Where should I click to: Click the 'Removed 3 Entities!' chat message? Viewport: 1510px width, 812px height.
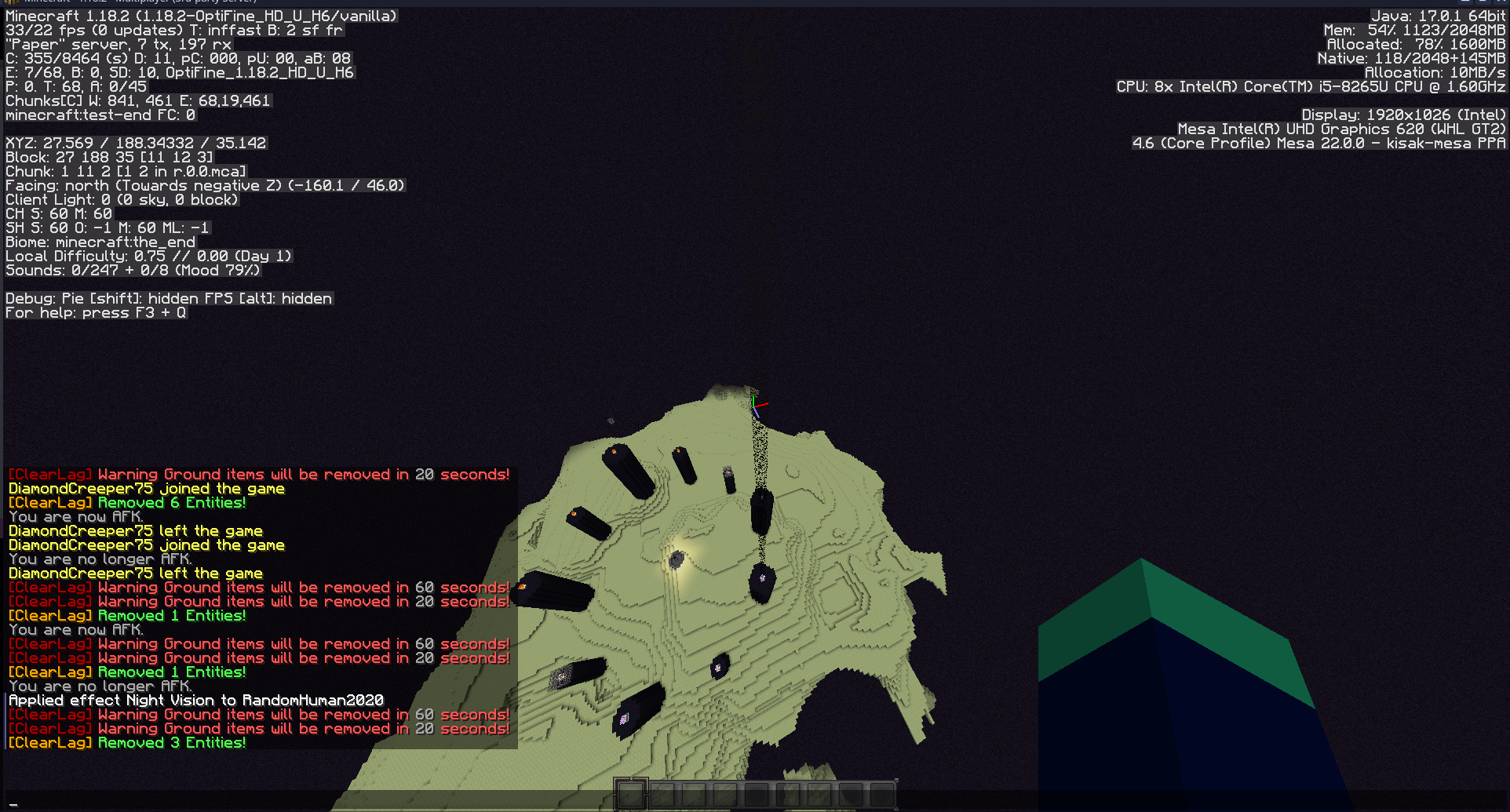[x=127, y=743]
